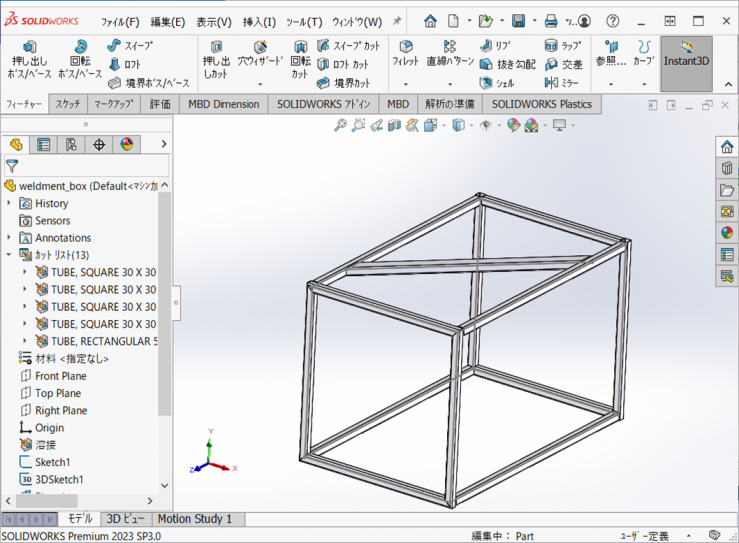Pin the menu bar with pushpin icon

click(397, 21)
